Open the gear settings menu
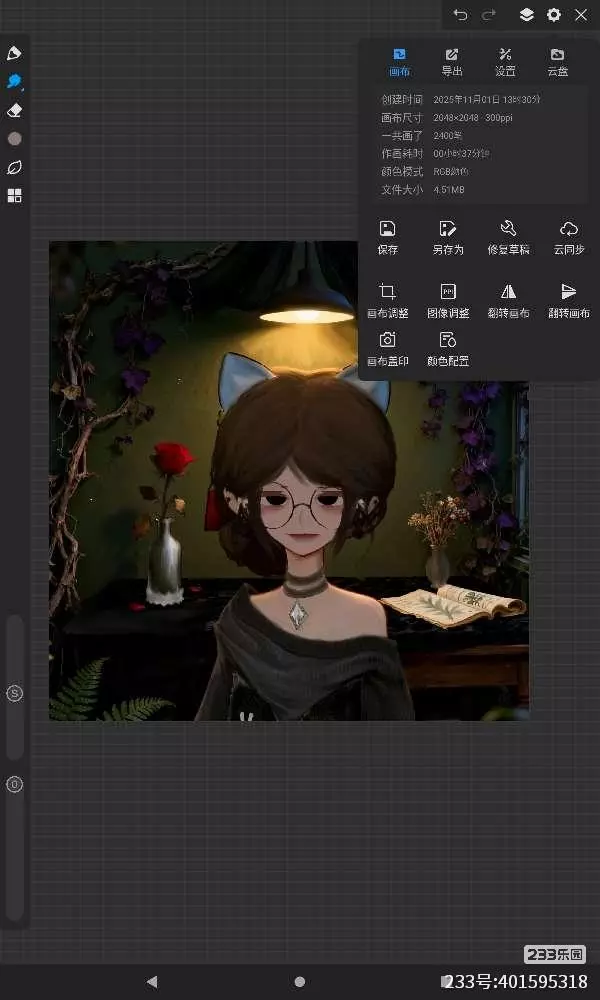Viewport: 600px width, 1000px height. click(553, 15)
